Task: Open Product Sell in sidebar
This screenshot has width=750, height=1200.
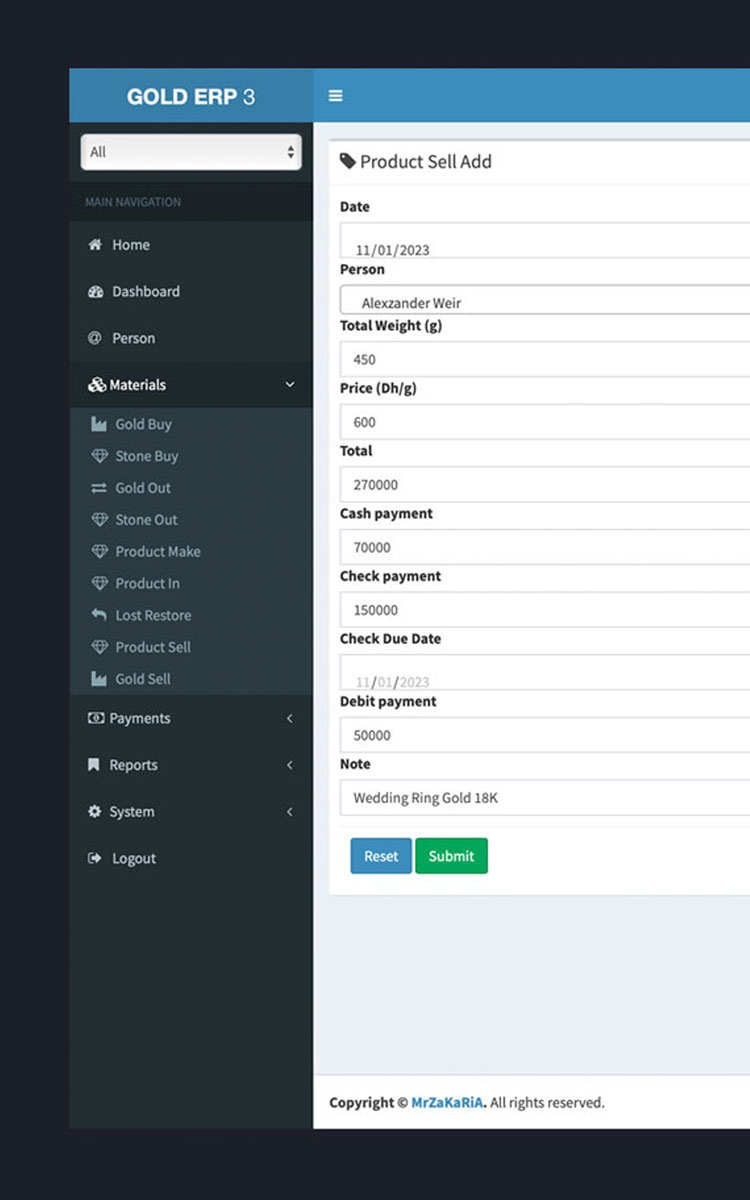Action: click(152, 647)
